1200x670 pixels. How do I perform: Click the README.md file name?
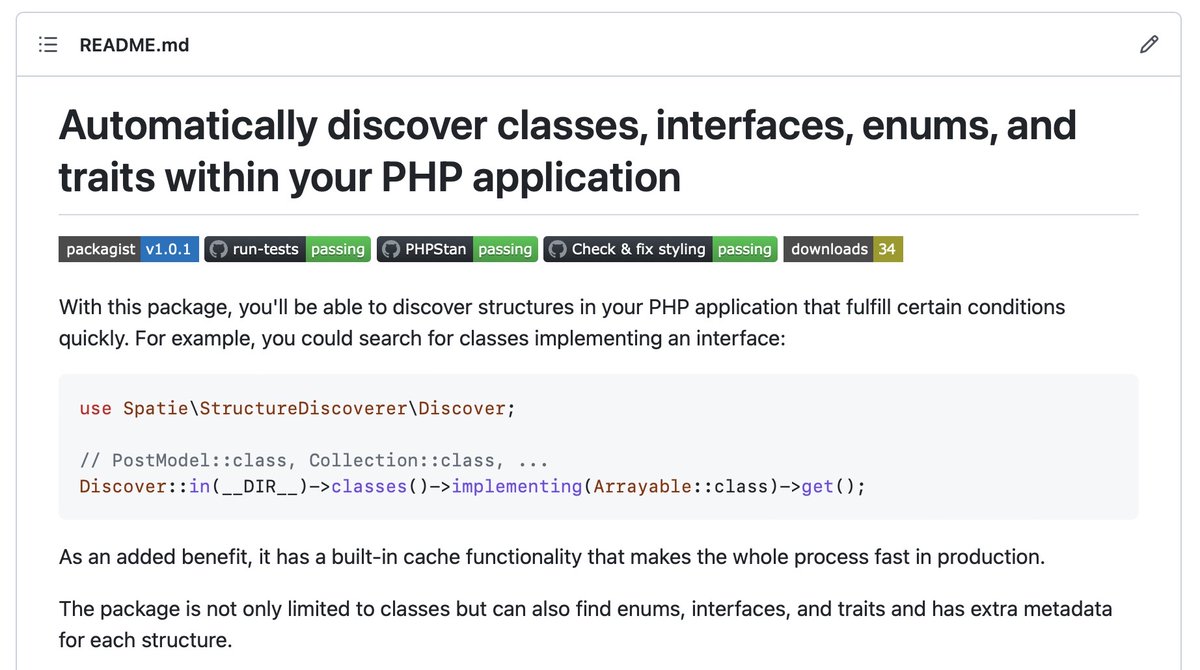[134, 45]
